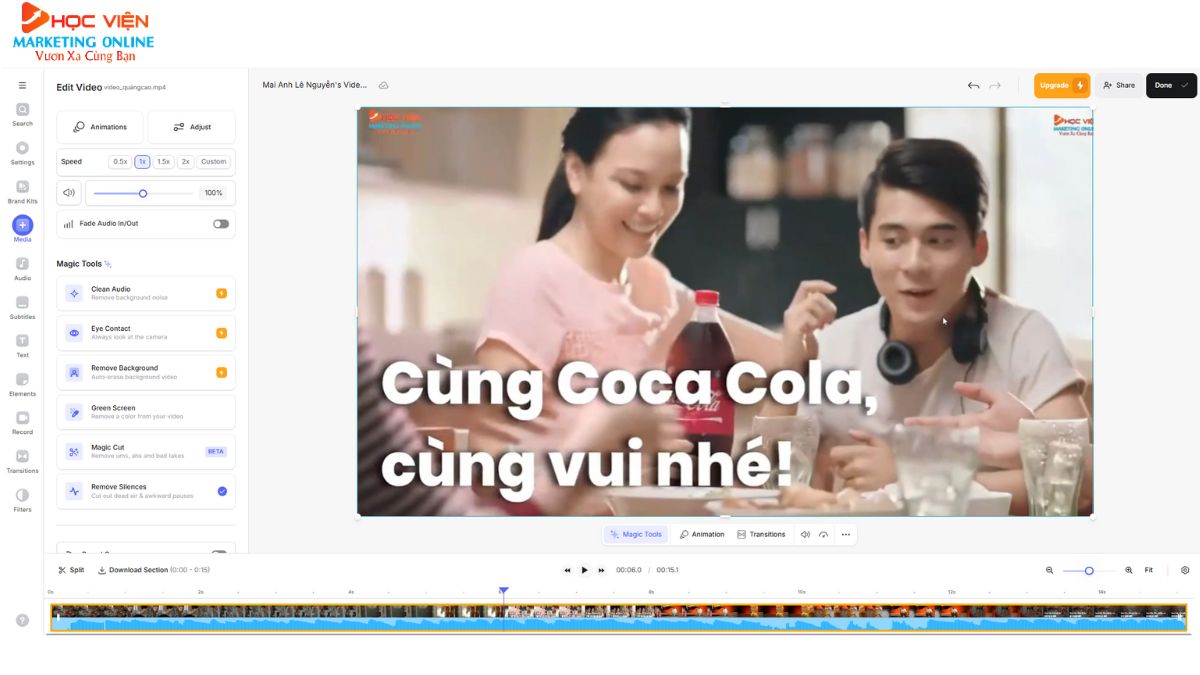Mute audio using speaker icon in Edit panel
1200x675 pixels.
(x=69, y=193)
